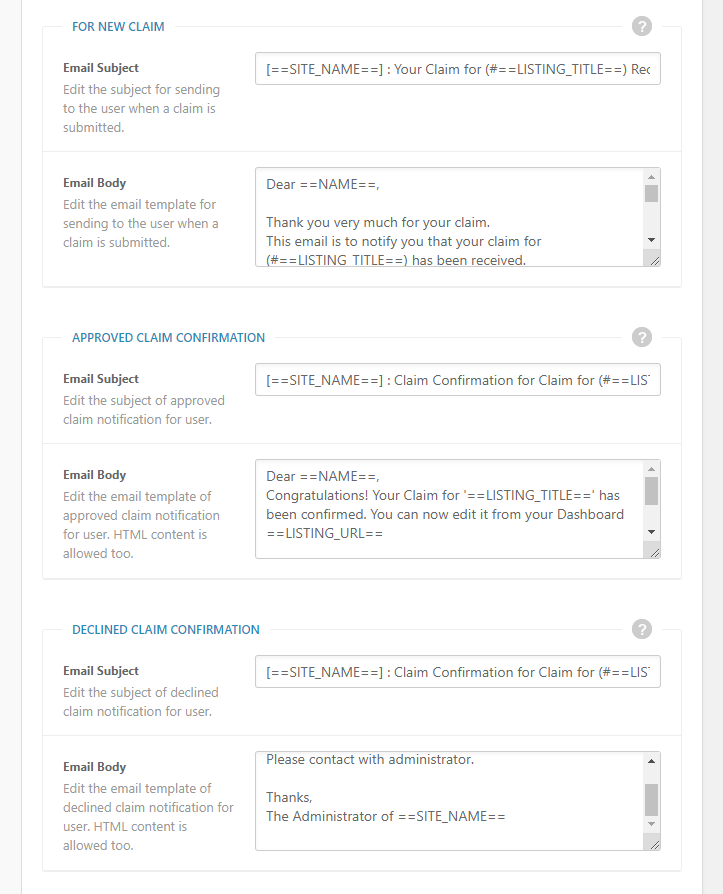Open help for DECLINED CLAIM CONFIRMATION section

[642, 629]
